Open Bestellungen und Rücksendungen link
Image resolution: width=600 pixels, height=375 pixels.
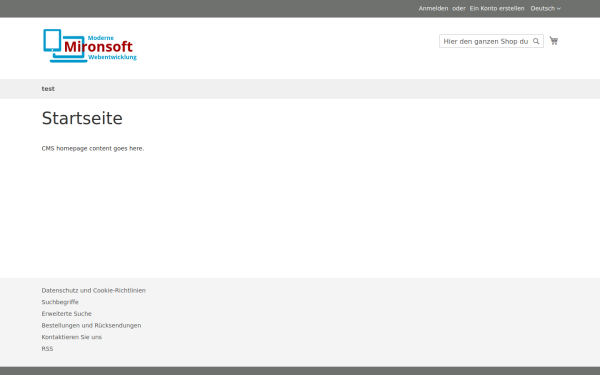click(91, 325)
